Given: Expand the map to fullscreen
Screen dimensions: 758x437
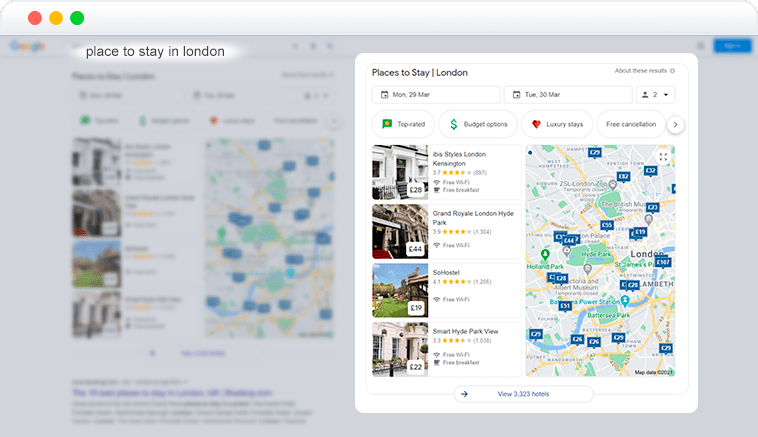Looking at the screenshot, I should [x=663, y=157].
